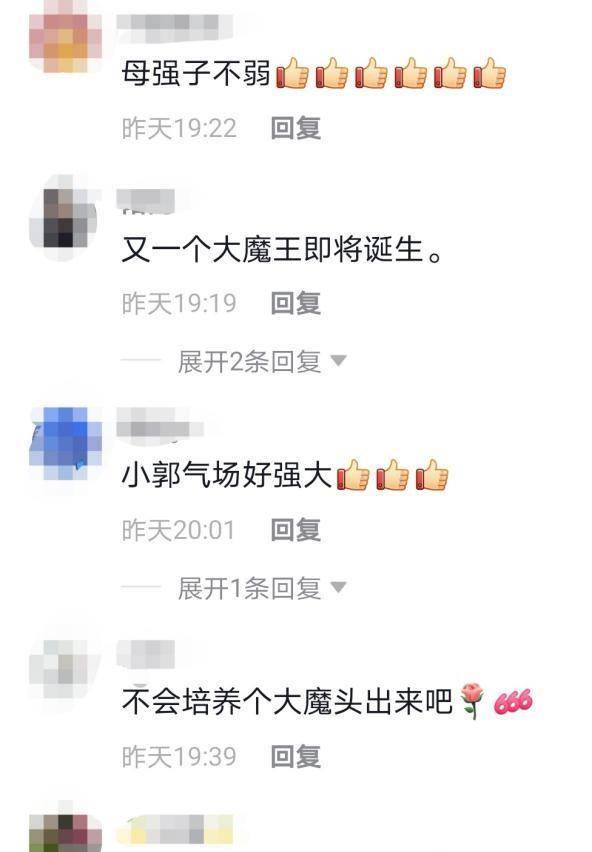Click the arrow beside 展开2条回复

[338, 361]
